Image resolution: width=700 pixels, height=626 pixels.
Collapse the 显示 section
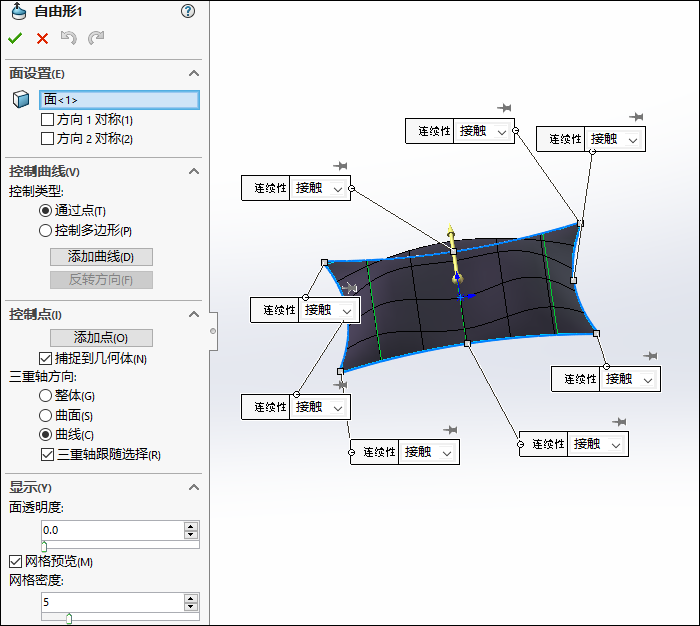point(194,487)
